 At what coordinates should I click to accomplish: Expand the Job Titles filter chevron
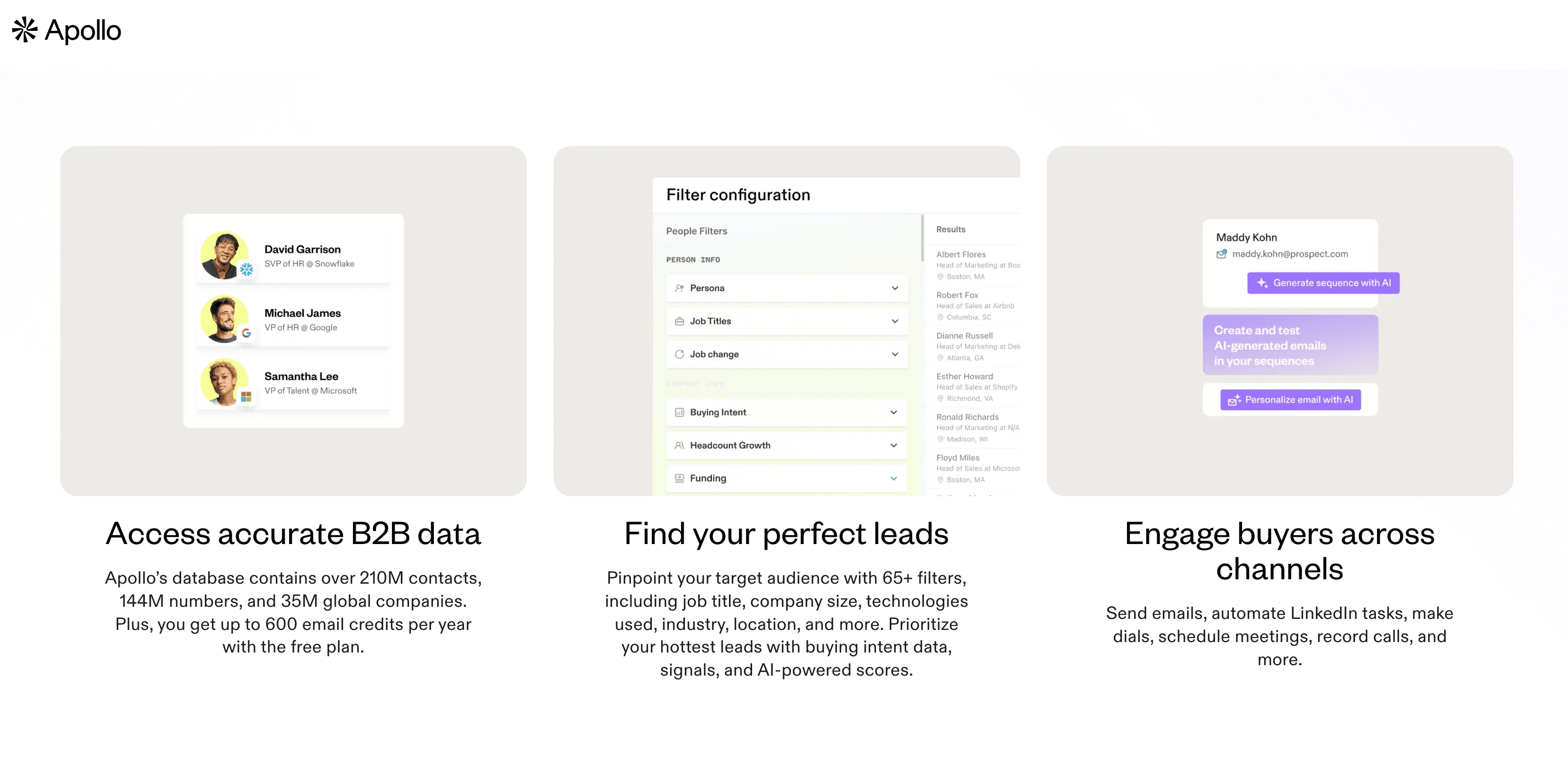895,321
